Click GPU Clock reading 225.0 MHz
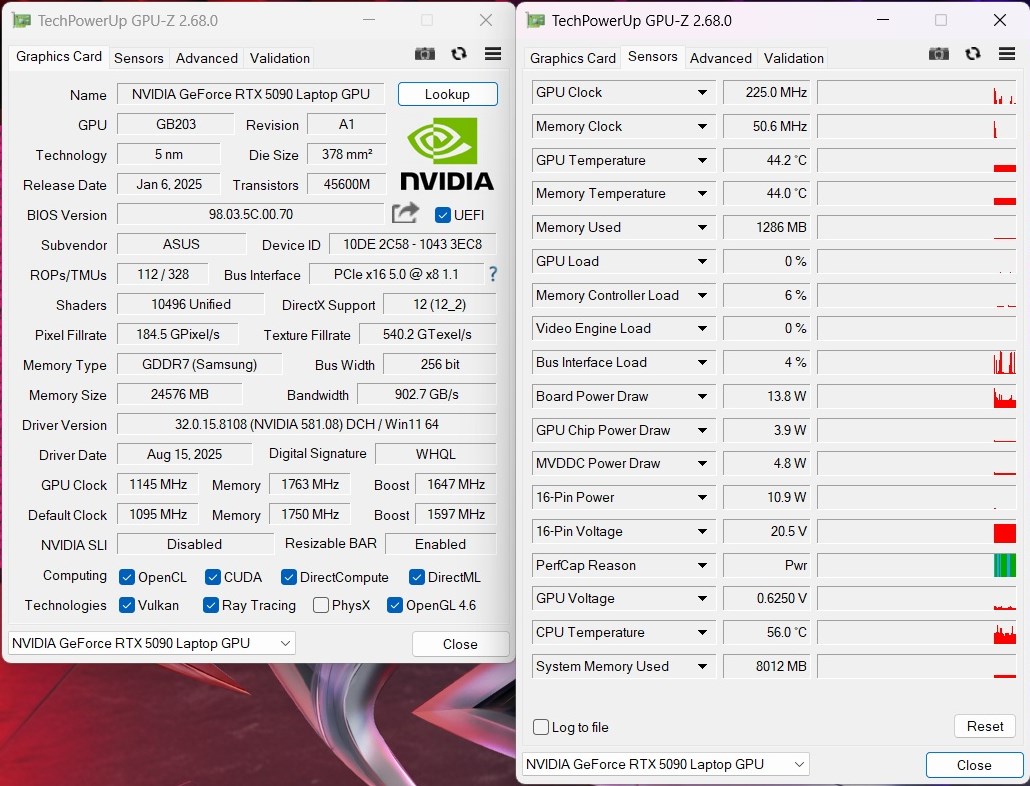The width and height of the screenshot is (1030, 786). (x=767, y=93)
